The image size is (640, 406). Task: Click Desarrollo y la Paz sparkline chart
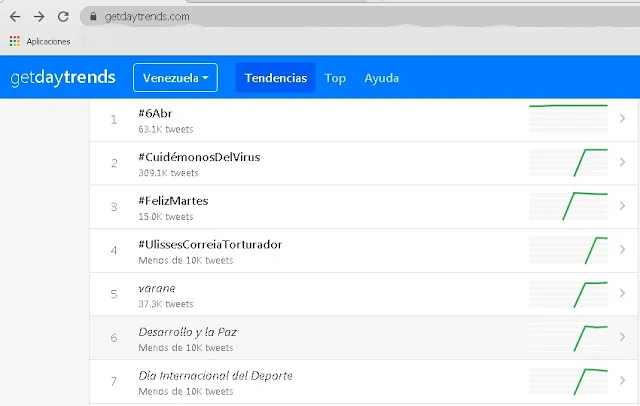click(568, 337)
